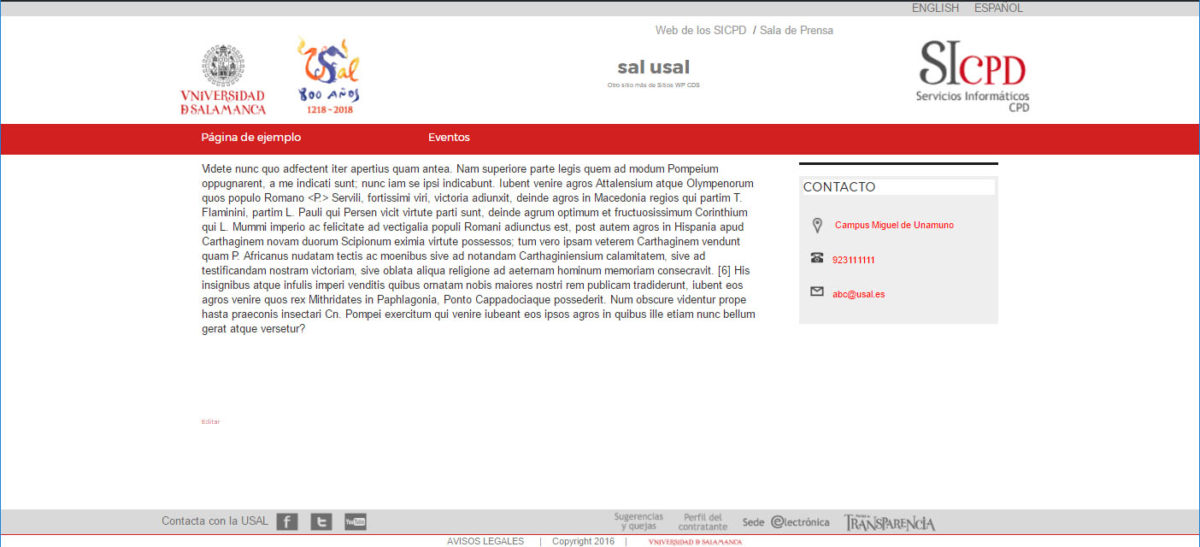Viewport: 1200px width, 547px height.
Task: Open the Twitter icon in footer
Action: (321, 521)
